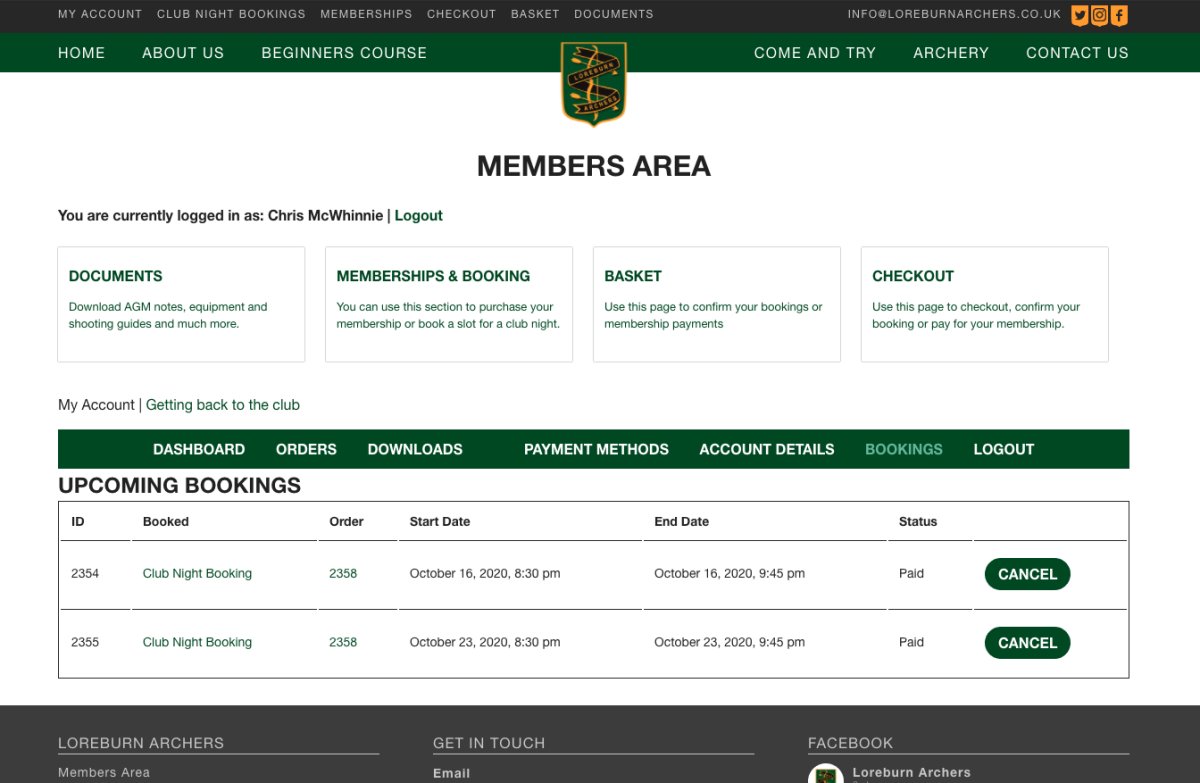Open the Getting back to the club link
The width and height of the screenshot is (1200, 783).
223,405
